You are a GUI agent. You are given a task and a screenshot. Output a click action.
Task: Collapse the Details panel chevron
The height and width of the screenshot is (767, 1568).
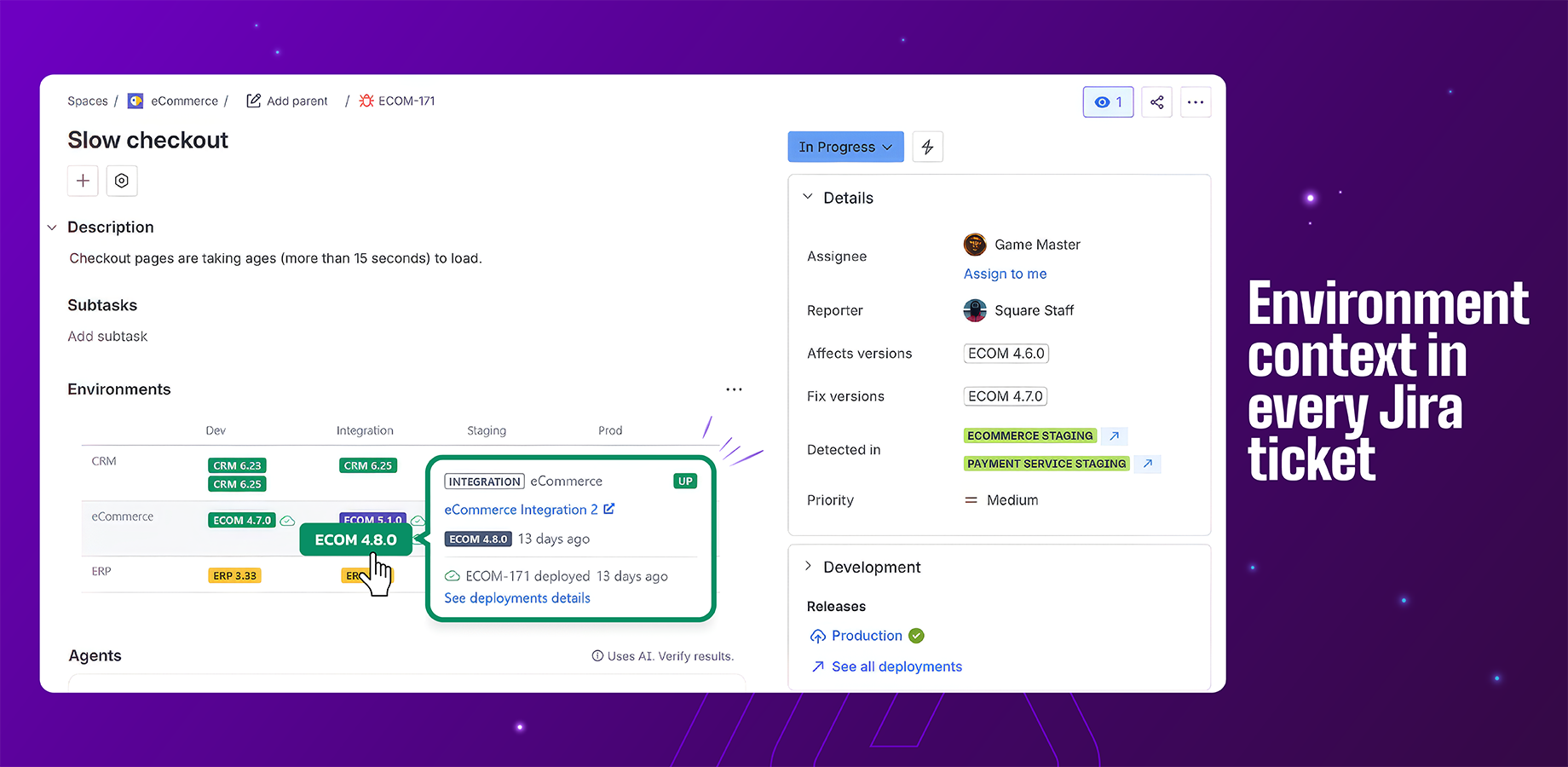[808, 197]
